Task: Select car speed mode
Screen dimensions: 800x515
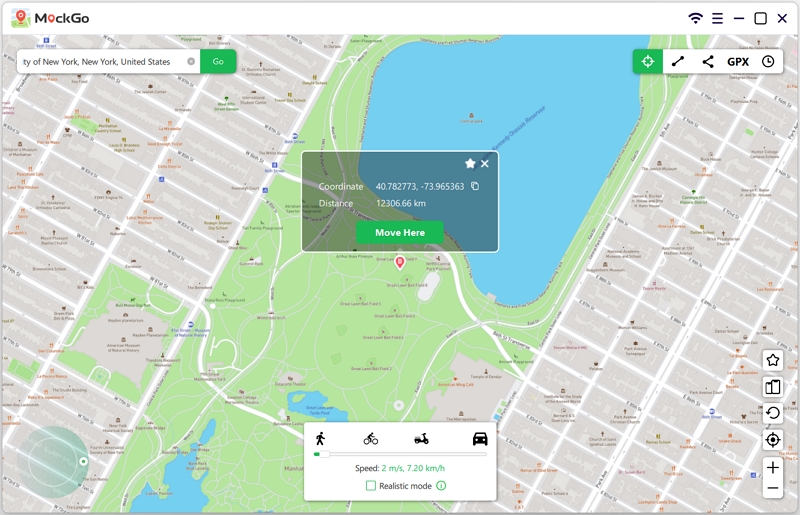Action: [x=480, y=438]
